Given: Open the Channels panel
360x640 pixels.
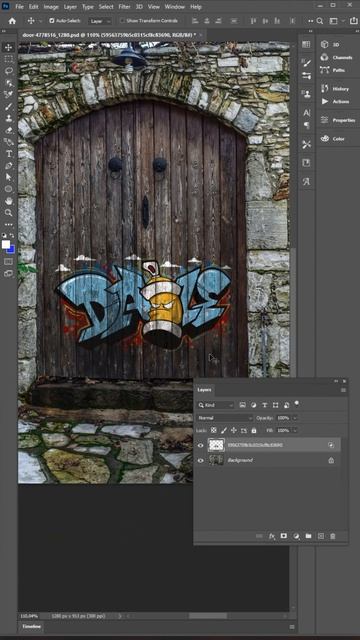Looking at the screenshot, I should [337, 58].
